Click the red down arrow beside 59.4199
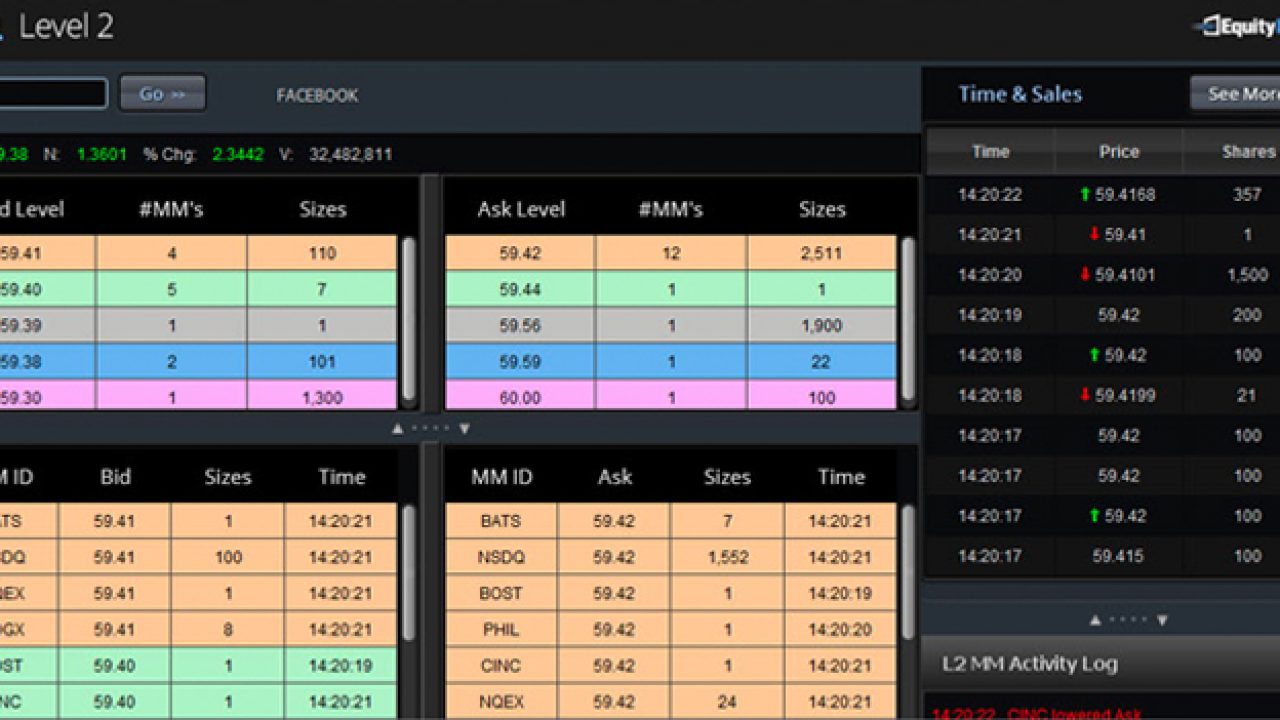 coord(1085,395)
